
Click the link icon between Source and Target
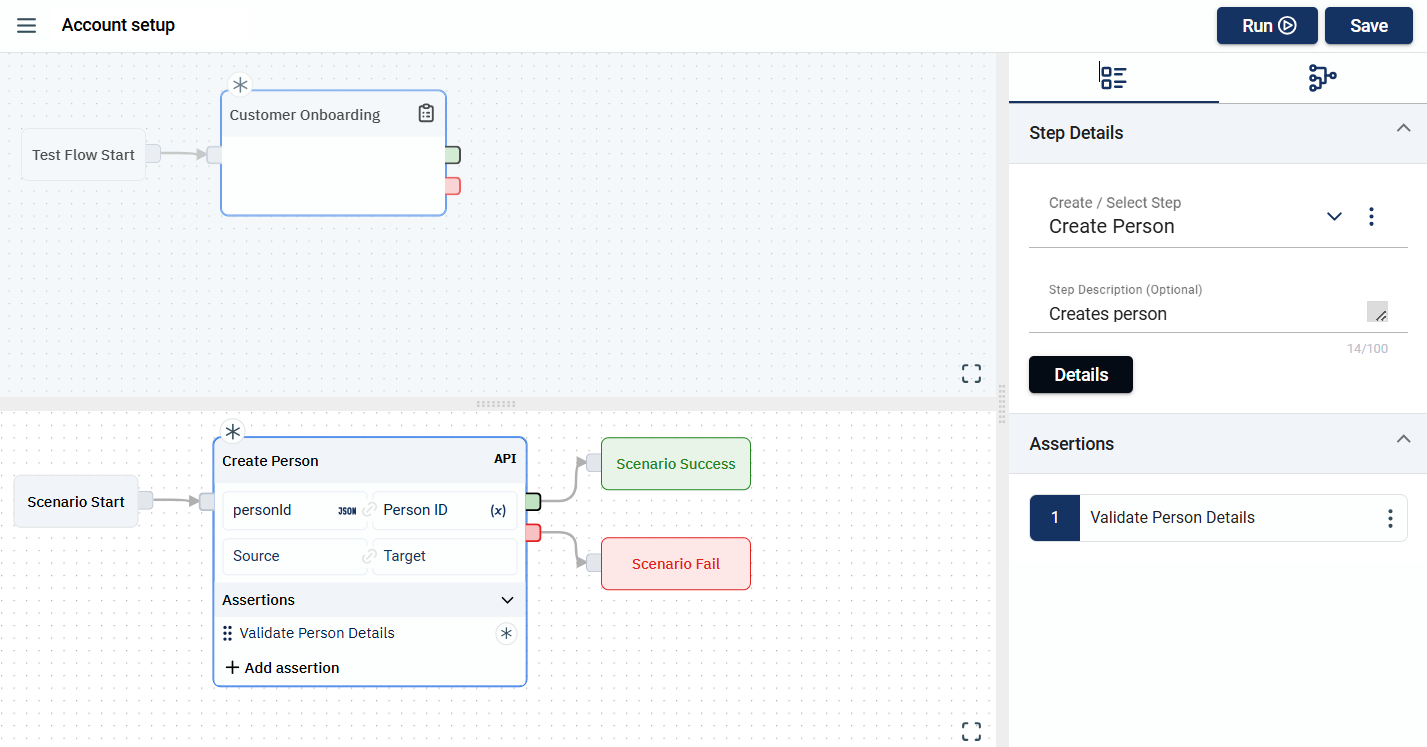click(370, 556)
